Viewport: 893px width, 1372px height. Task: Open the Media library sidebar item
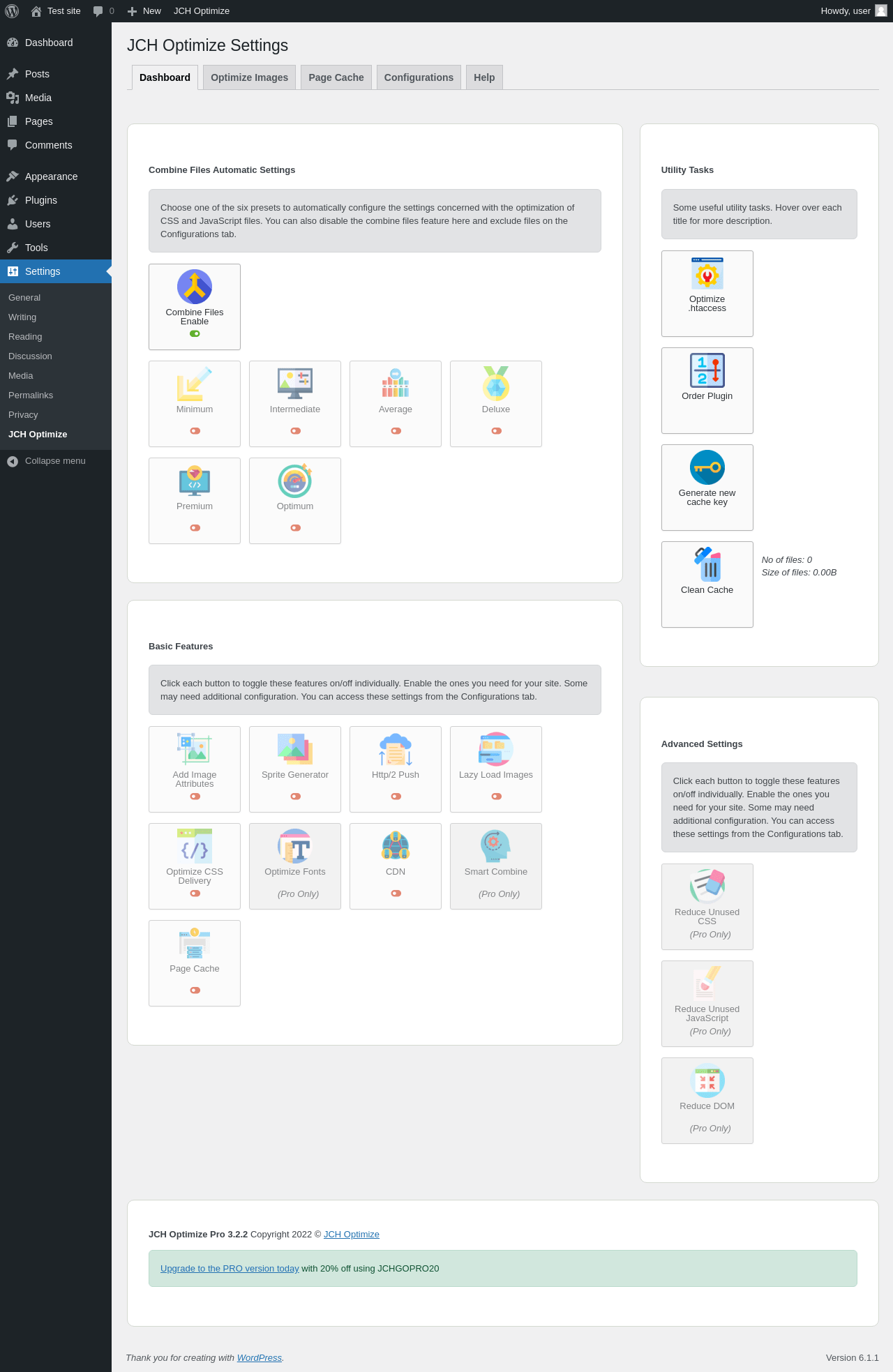[x=56, y=98]
